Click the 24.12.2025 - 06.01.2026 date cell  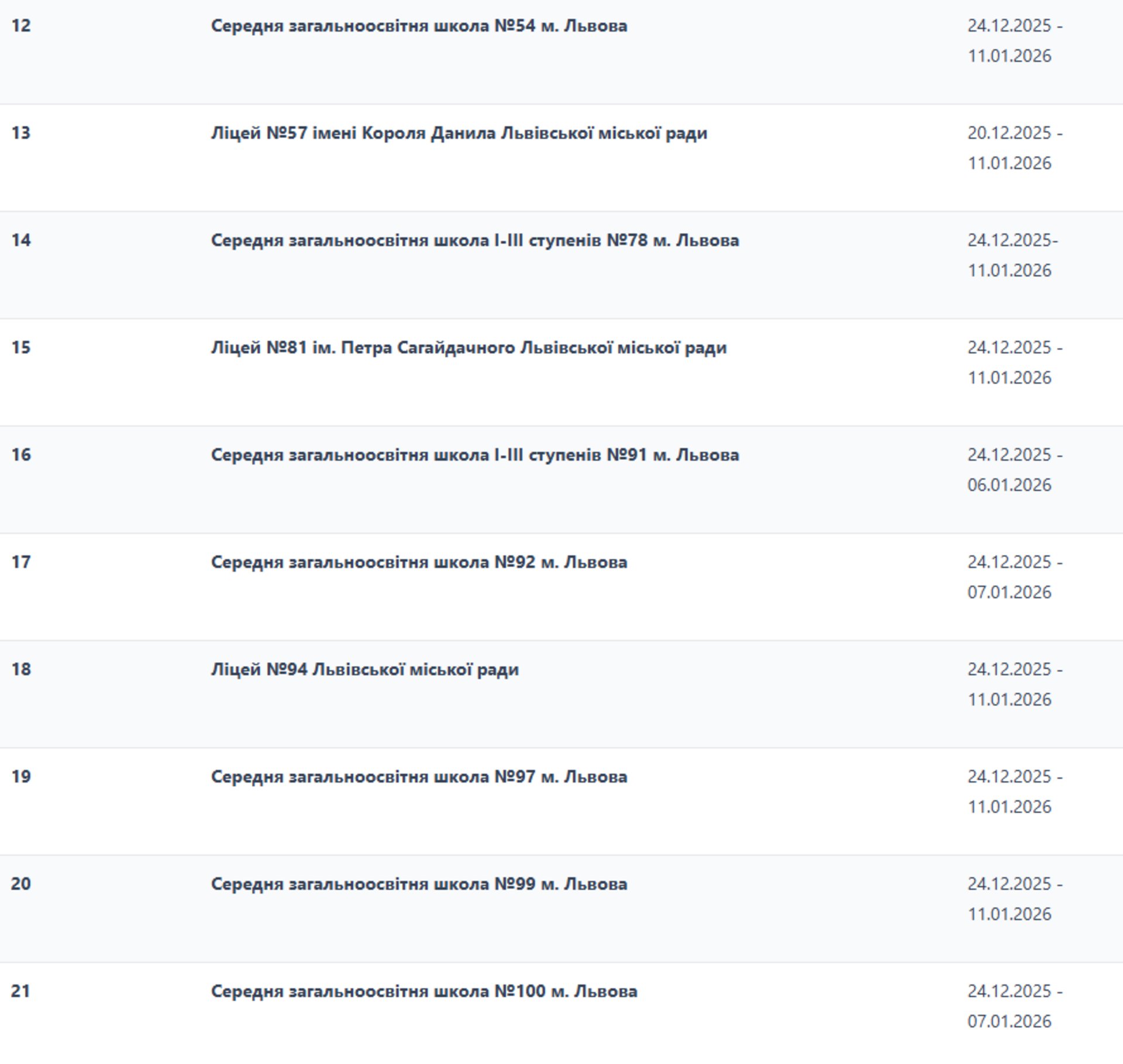(1014, 470)
